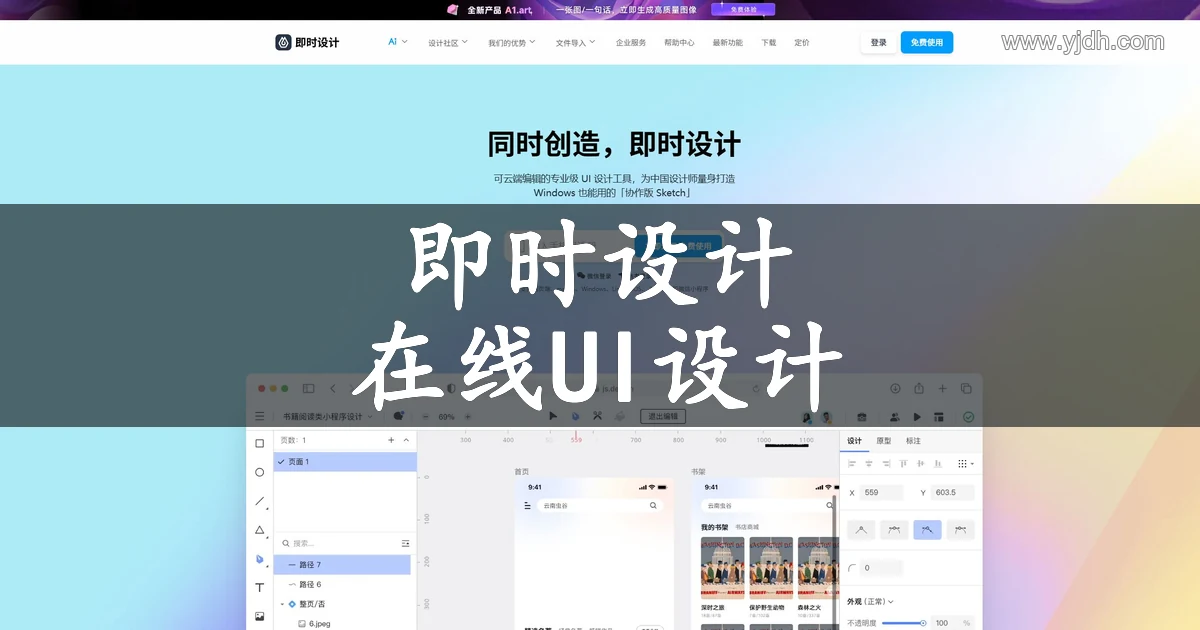
Task: Open the 最新功能 link
Action: [x=728, y=43]
